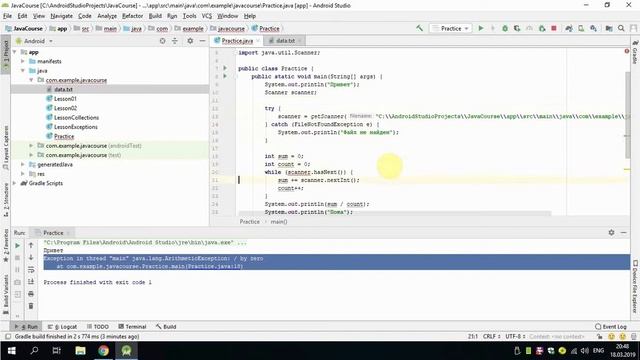This screenshot has width=640, height=360.
Task: Run the Practice configuration with green play button
Action: click(481, 28)
